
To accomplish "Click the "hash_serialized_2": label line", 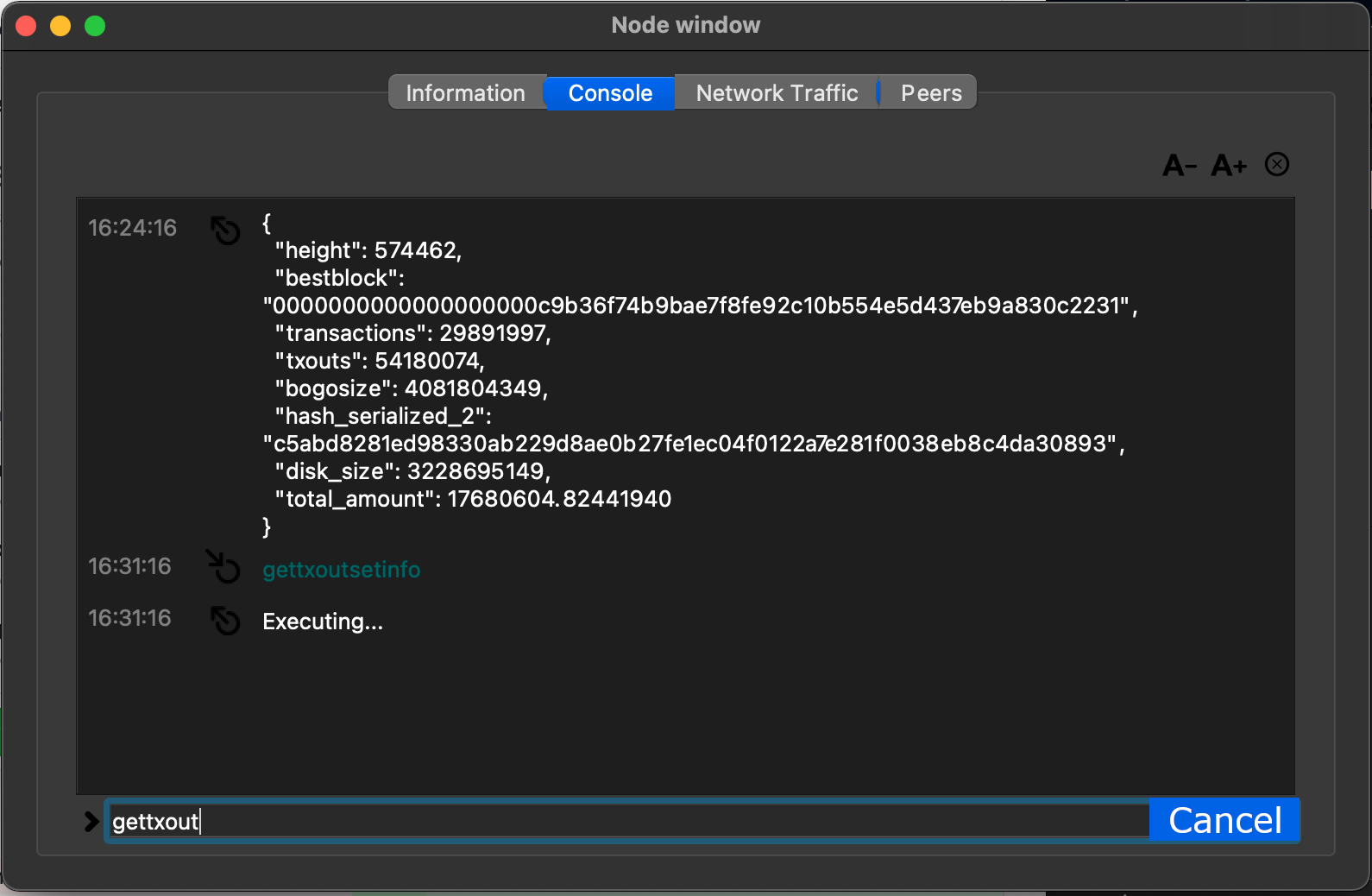I will [383, 416].
